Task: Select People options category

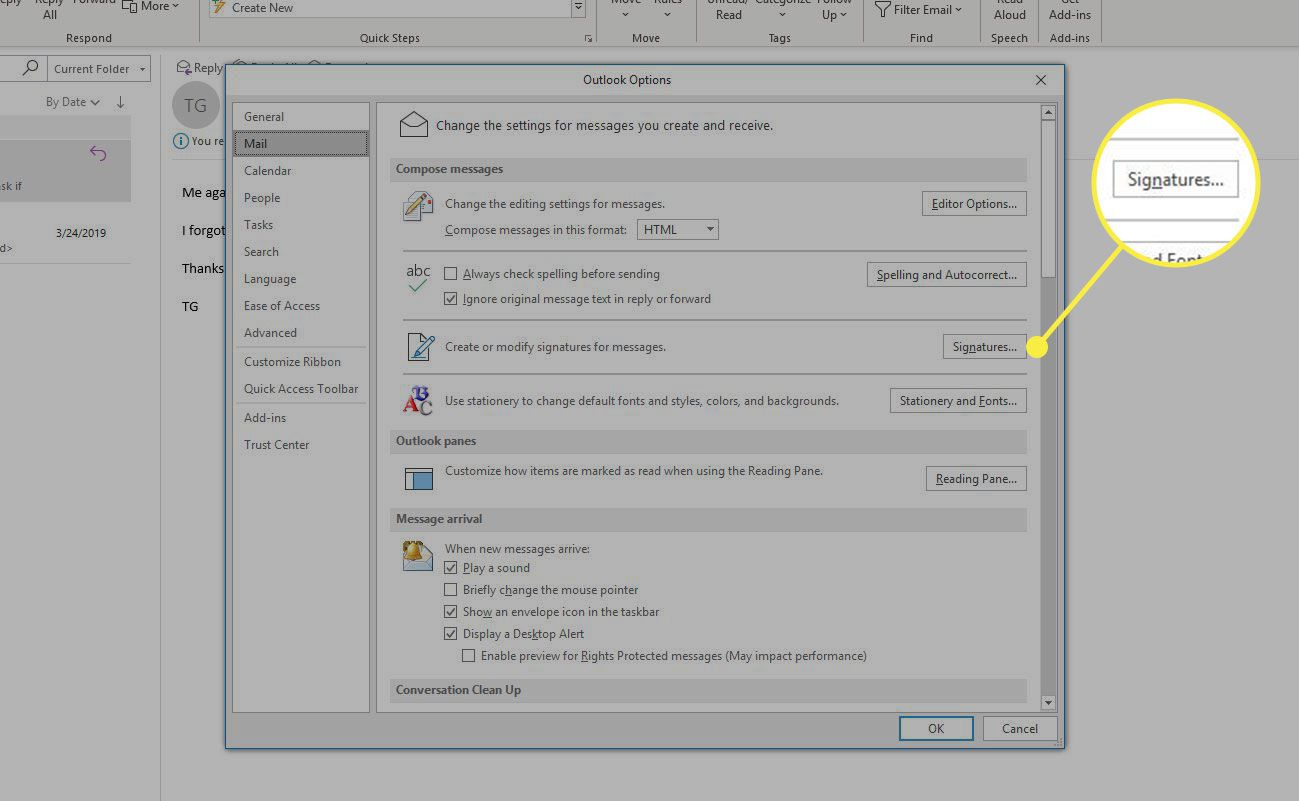Action: (301, 198)
